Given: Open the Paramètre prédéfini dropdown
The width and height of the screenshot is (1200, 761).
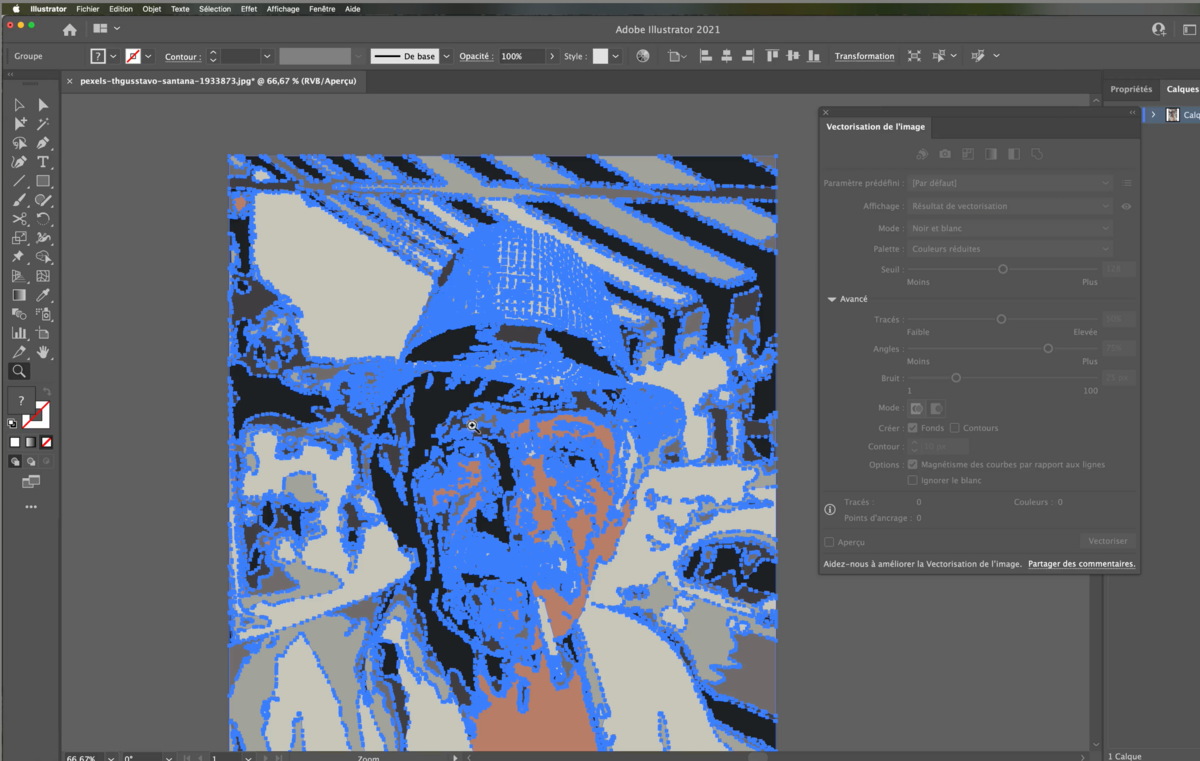Looking at the screenshot, I should (x=1010, y=183).
